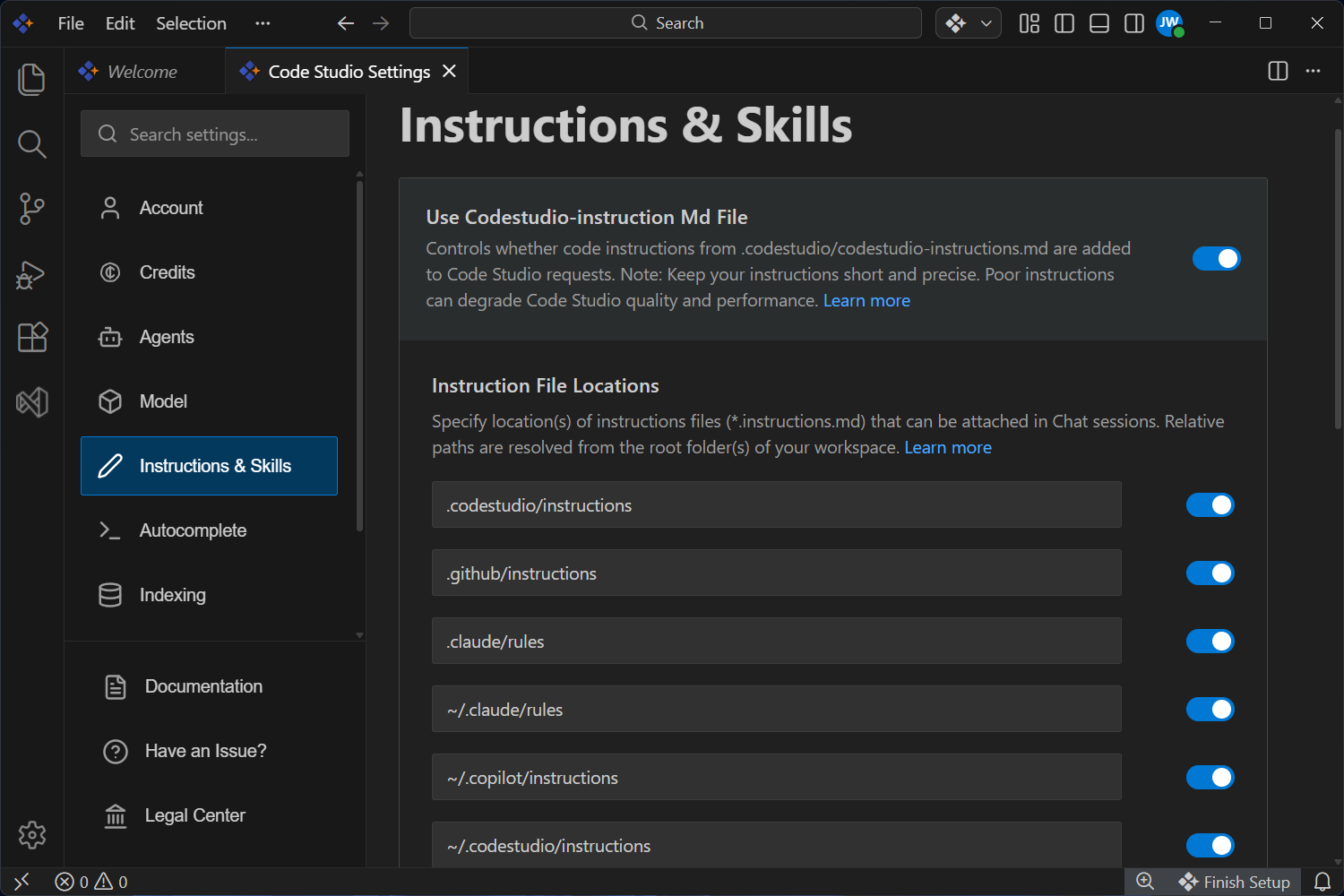Open Credits settings section
The height and width of the screenshot is (896, 1344).
pyautogui.click(x=209, y=272)
